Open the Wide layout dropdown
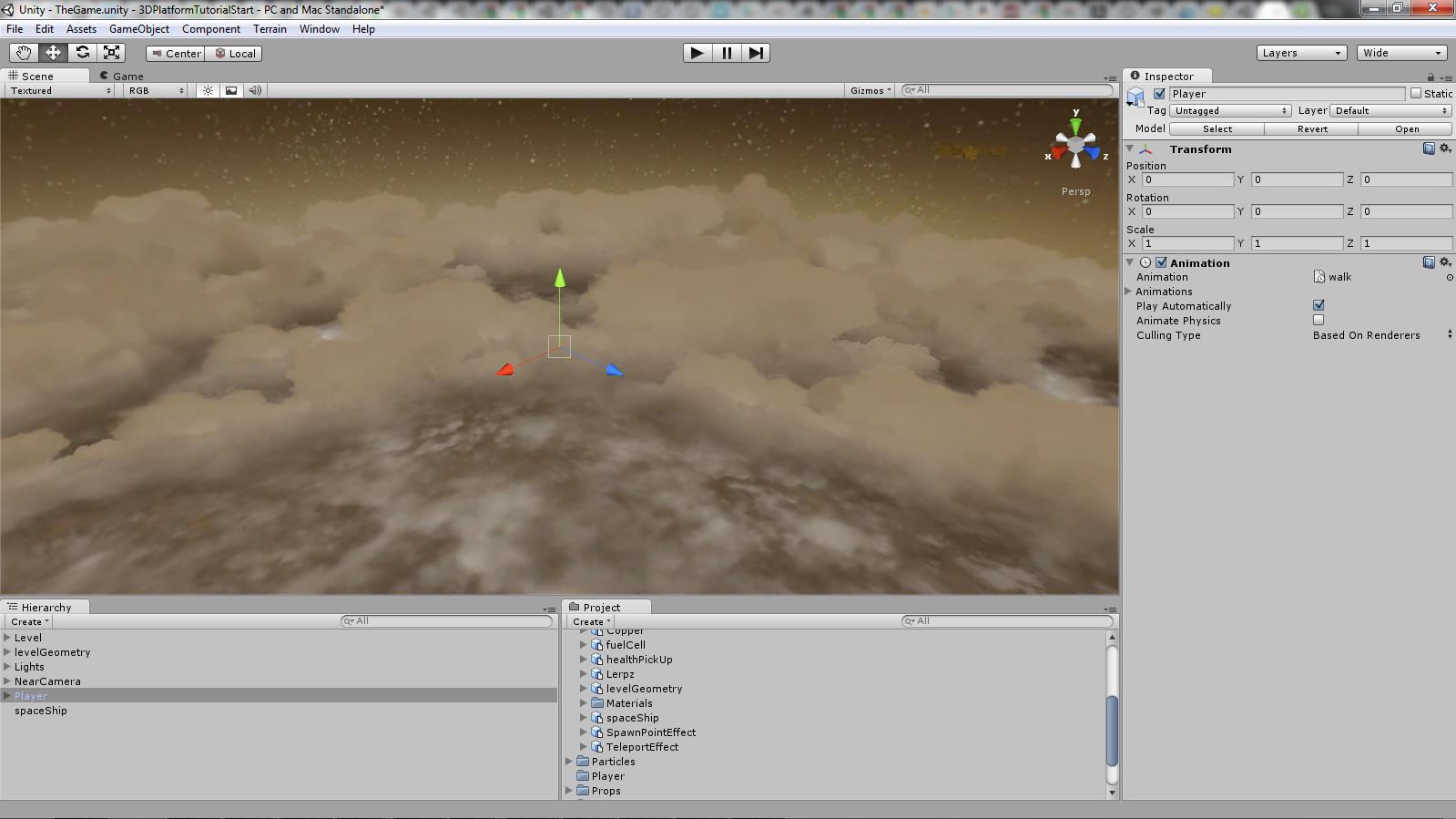This screenshot has width=1456, height=819. pos(1401,53)
